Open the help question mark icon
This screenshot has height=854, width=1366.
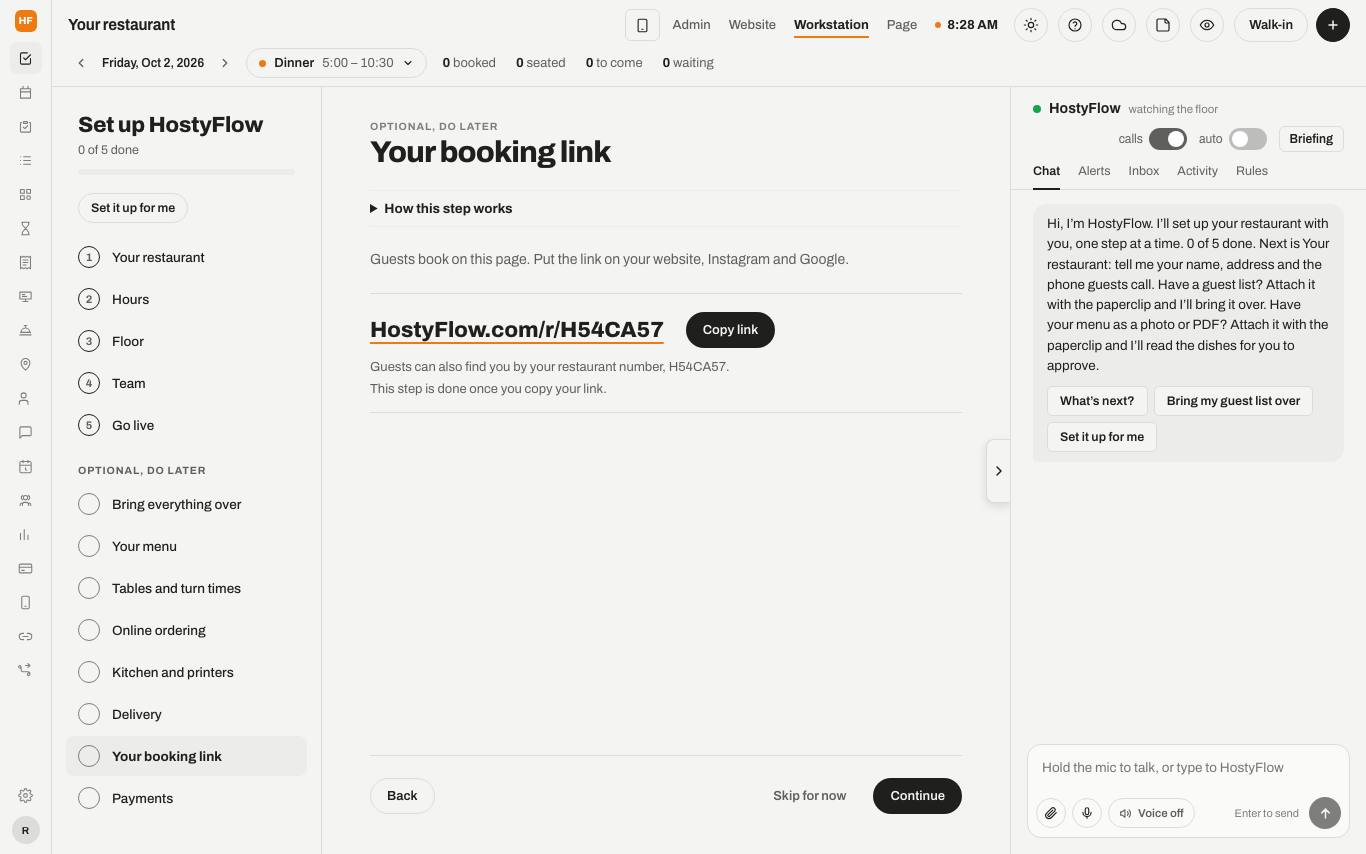coord(1075,25)
